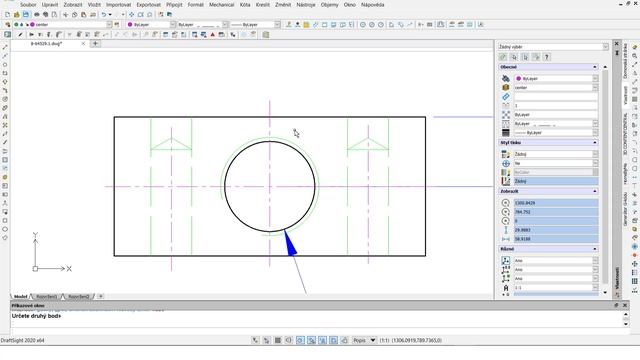
Task: Click the view width icon in Zobrazit
Action: (506, 239)
